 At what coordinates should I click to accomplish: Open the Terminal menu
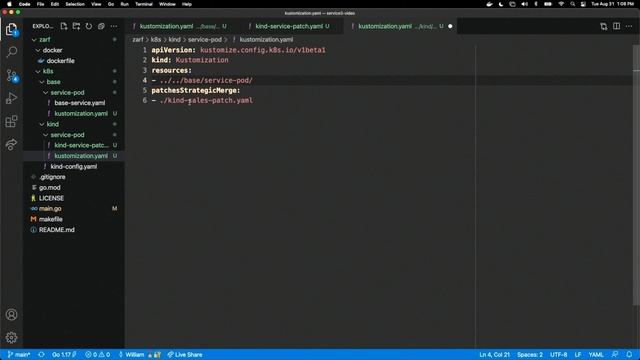(x=144, y=4)
